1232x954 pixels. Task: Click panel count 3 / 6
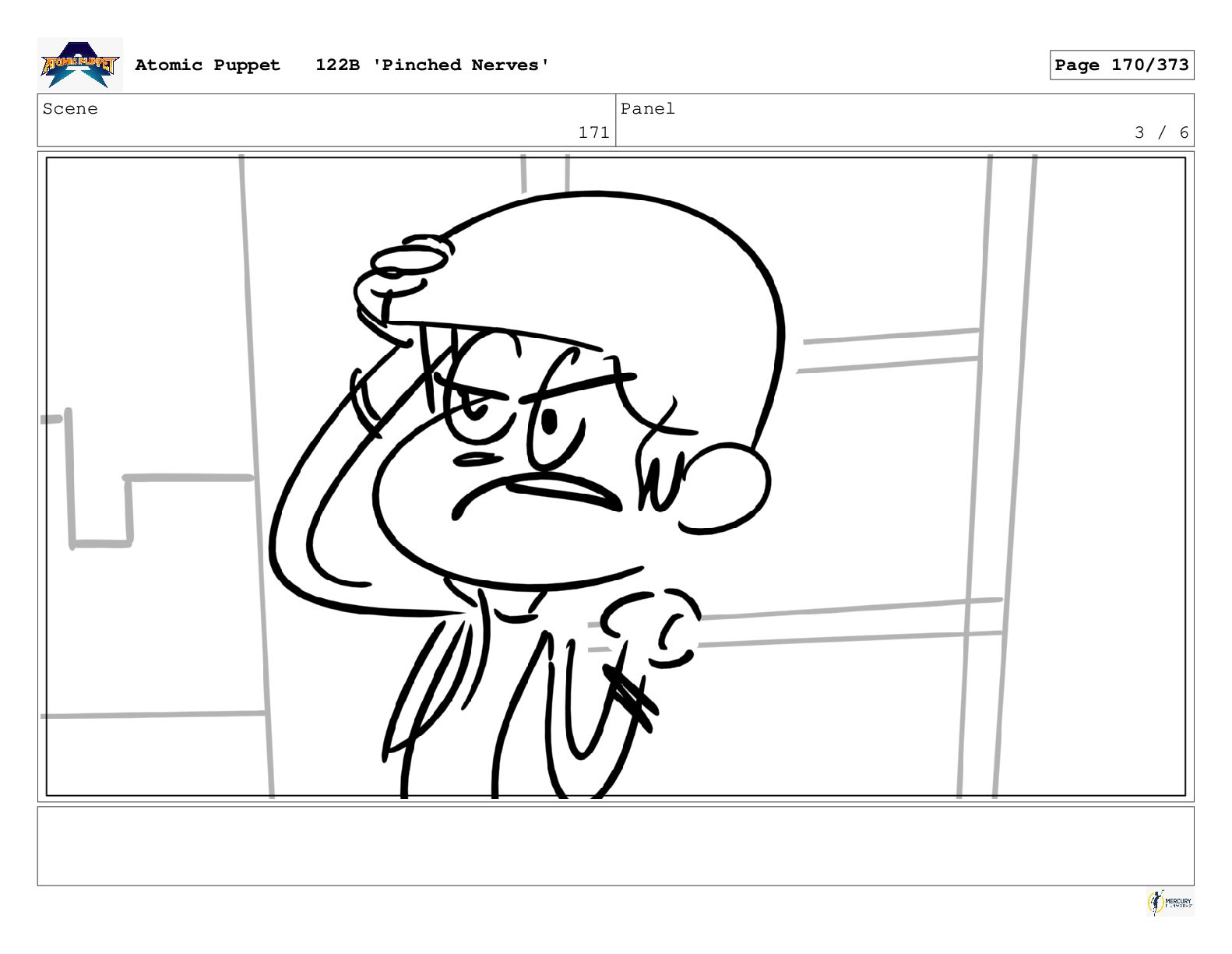coord(1161,132)
